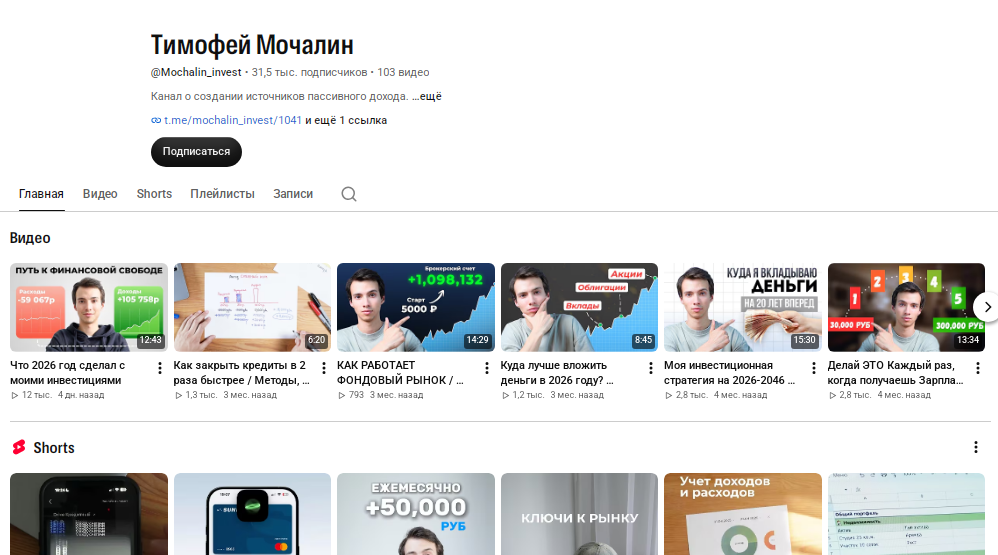998x555 pixels.
Task: Open video title 'Куда лучше вложить деньги в 2026 году?'
Action: click(x=557, y=373)
